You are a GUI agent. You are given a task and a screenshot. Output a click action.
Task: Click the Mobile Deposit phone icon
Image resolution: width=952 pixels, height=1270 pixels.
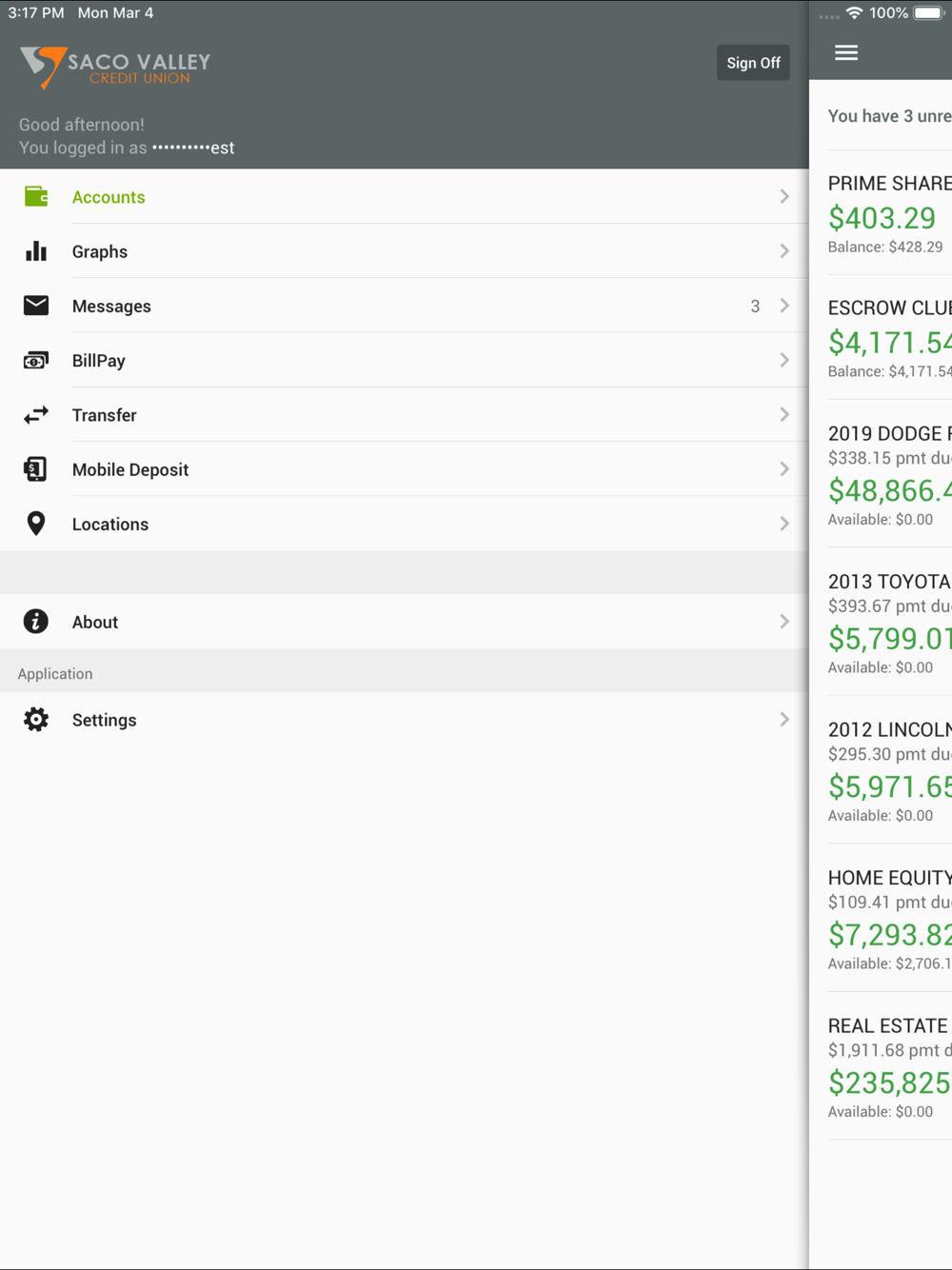(x=36, y=469)
